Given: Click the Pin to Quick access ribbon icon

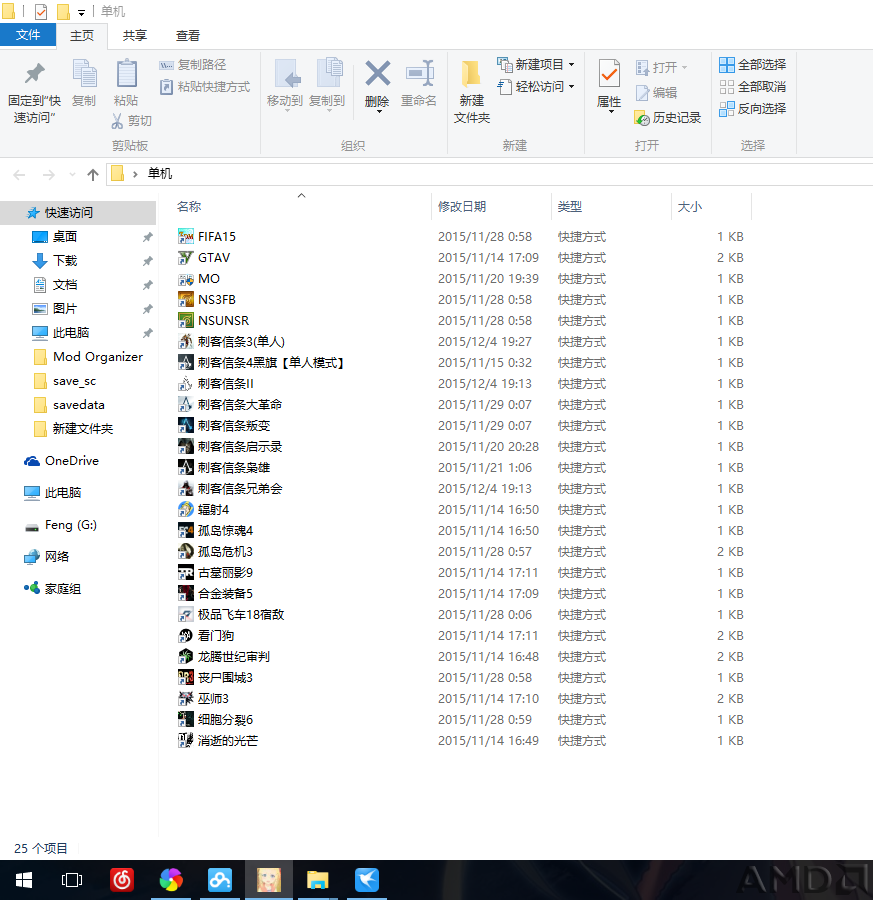Looking at the screenshot, I should click(34, 73).
